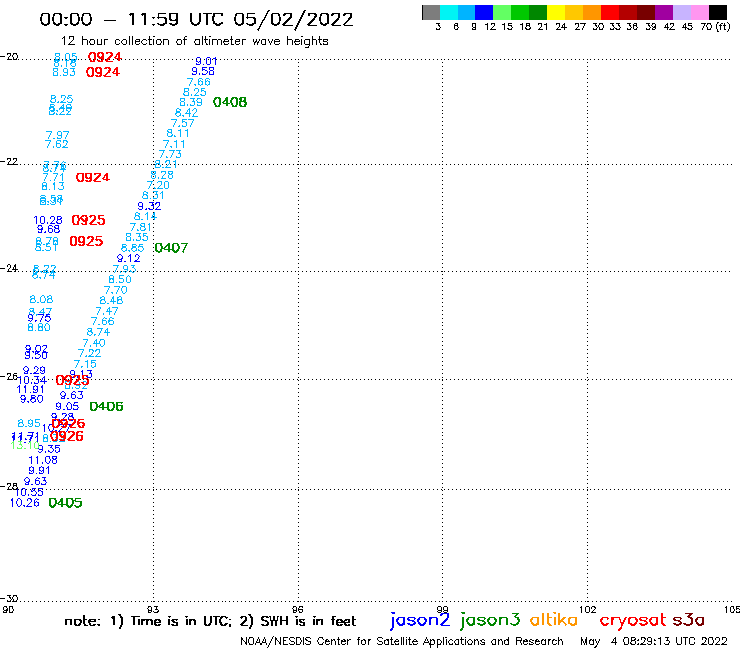Select the orange "altika" satellite label
This screenshot has width=740, height=650.
(554, 620)
